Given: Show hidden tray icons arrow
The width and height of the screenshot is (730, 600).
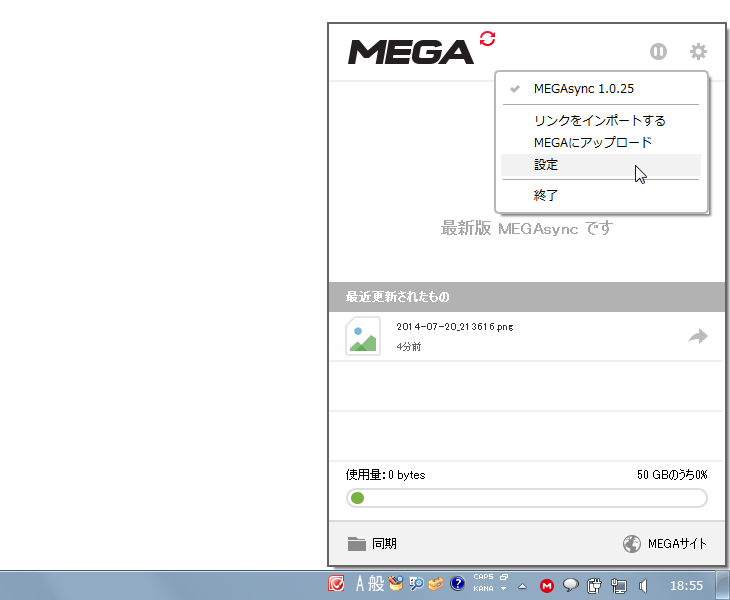Looking at the screenshot, I should [x=522, y=586].
